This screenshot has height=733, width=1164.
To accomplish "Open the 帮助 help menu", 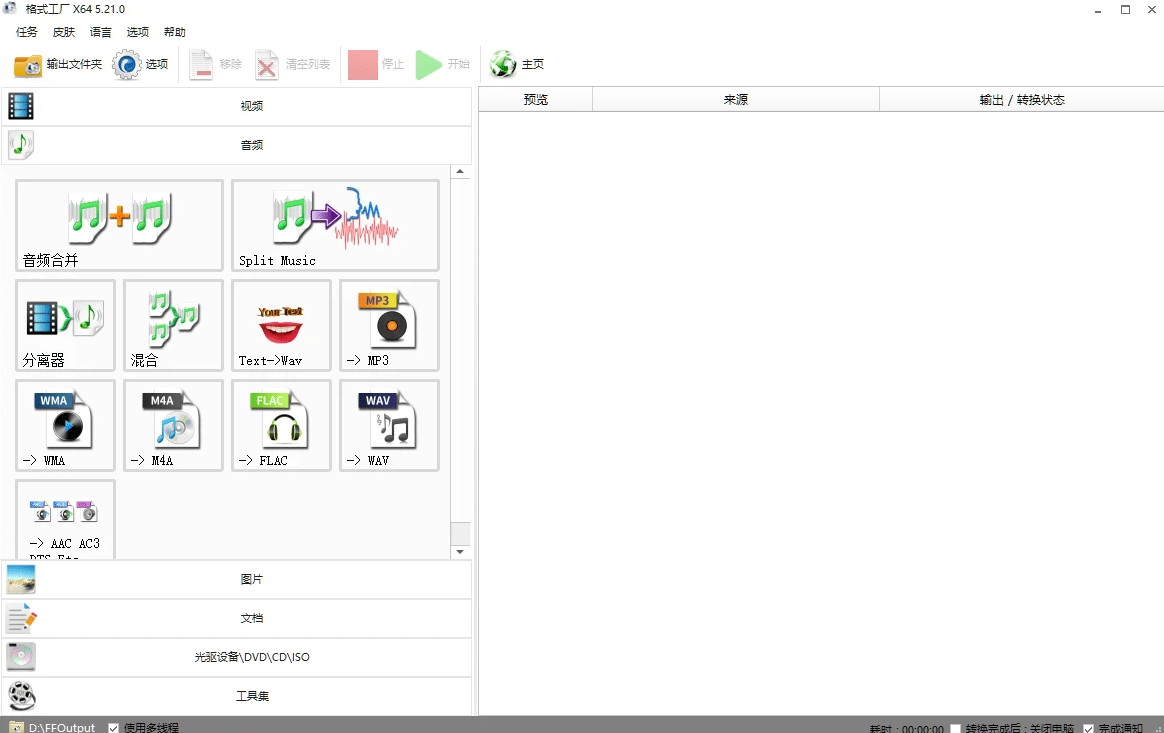I will (175, 32).
